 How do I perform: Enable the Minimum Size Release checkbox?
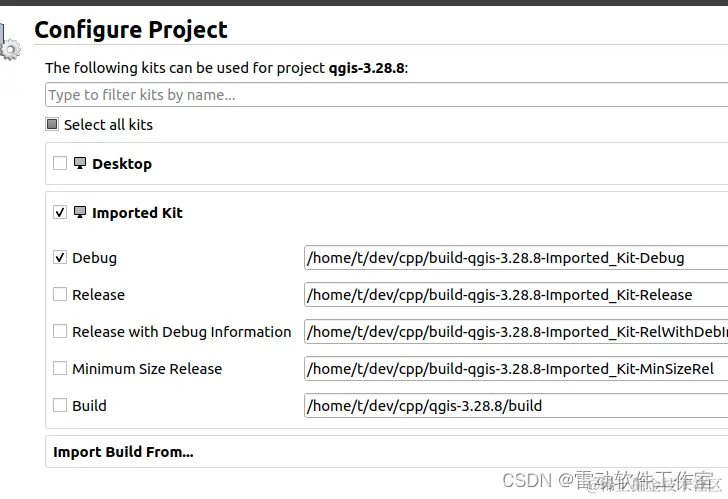tap(60, 369)
